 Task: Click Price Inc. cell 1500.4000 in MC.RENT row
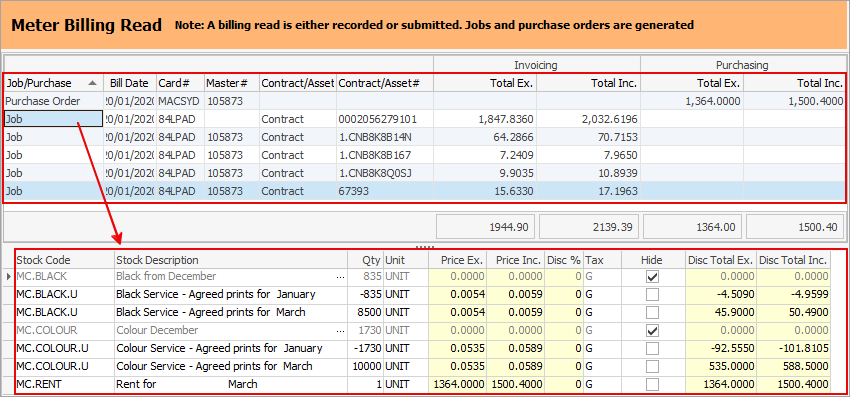click(x=516, y=385)
